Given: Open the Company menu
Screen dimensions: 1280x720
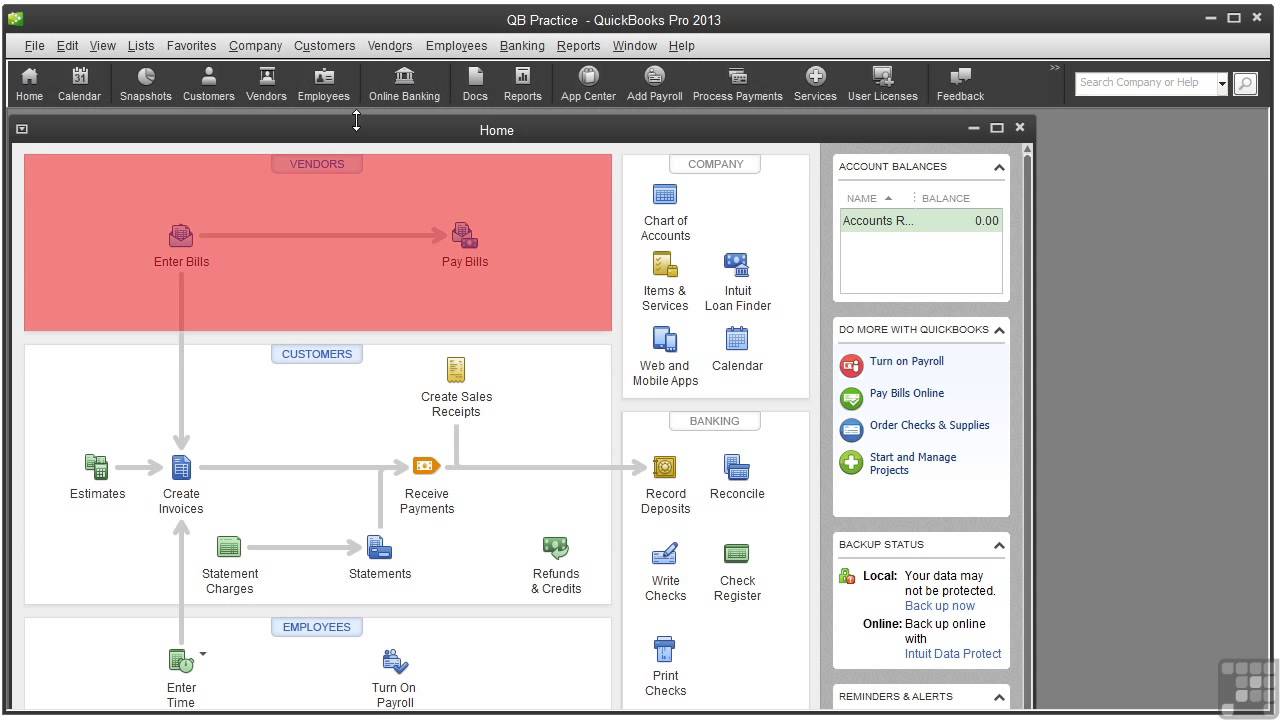Looking at the screenshot, I should coord(255,46).
